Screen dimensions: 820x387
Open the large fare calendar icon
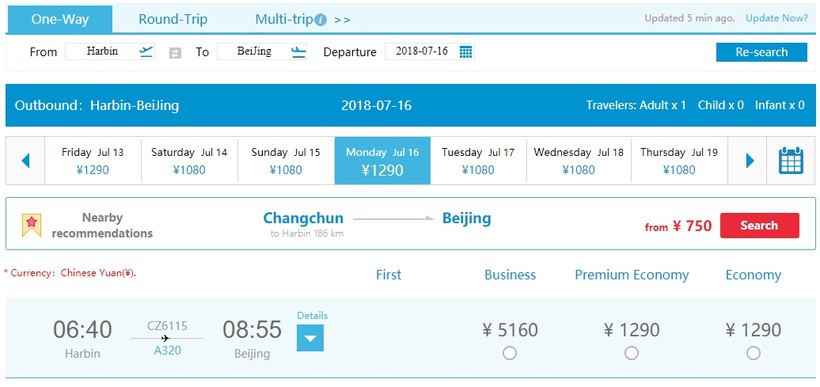(791, 161)
